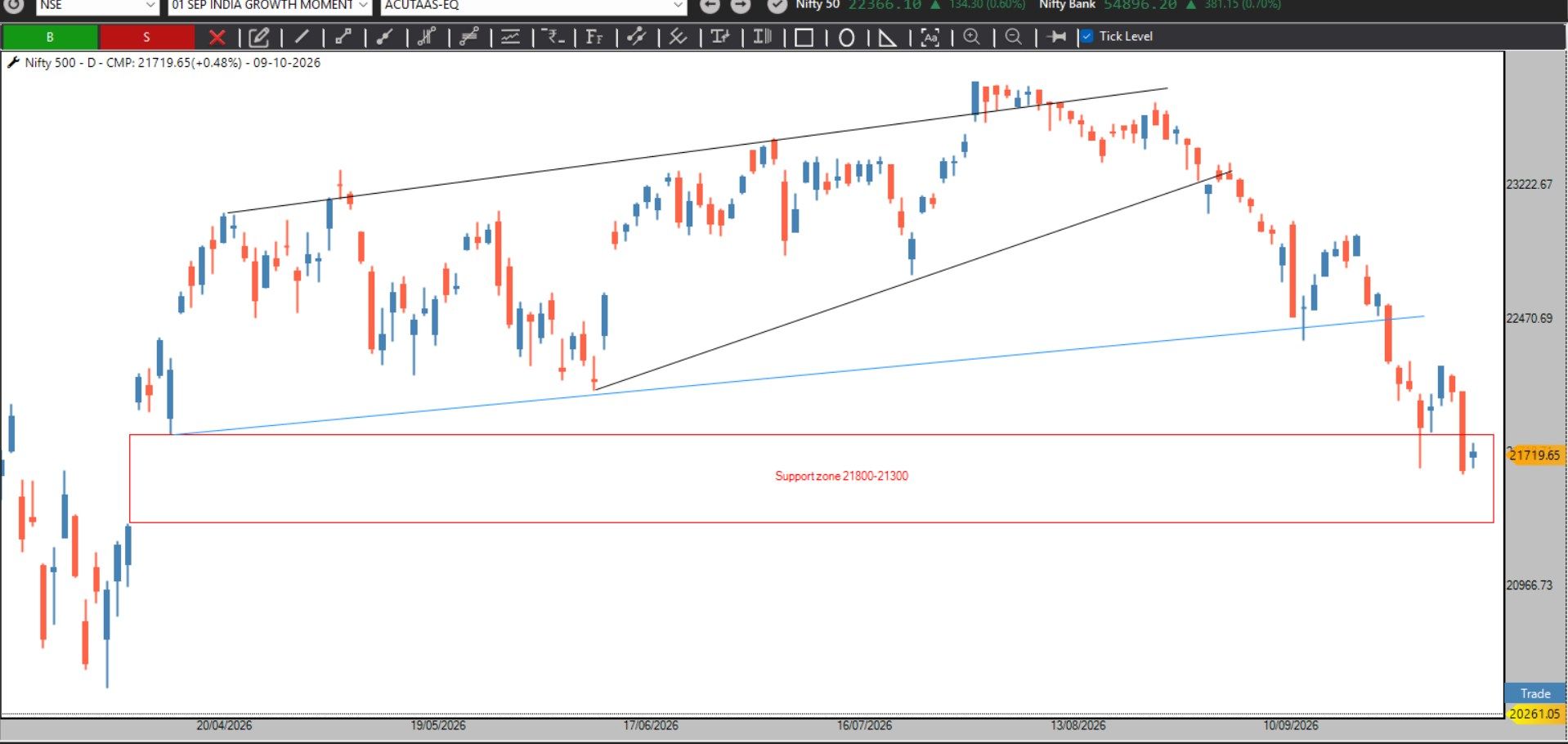Click the red S sell button

pos(146,37)
